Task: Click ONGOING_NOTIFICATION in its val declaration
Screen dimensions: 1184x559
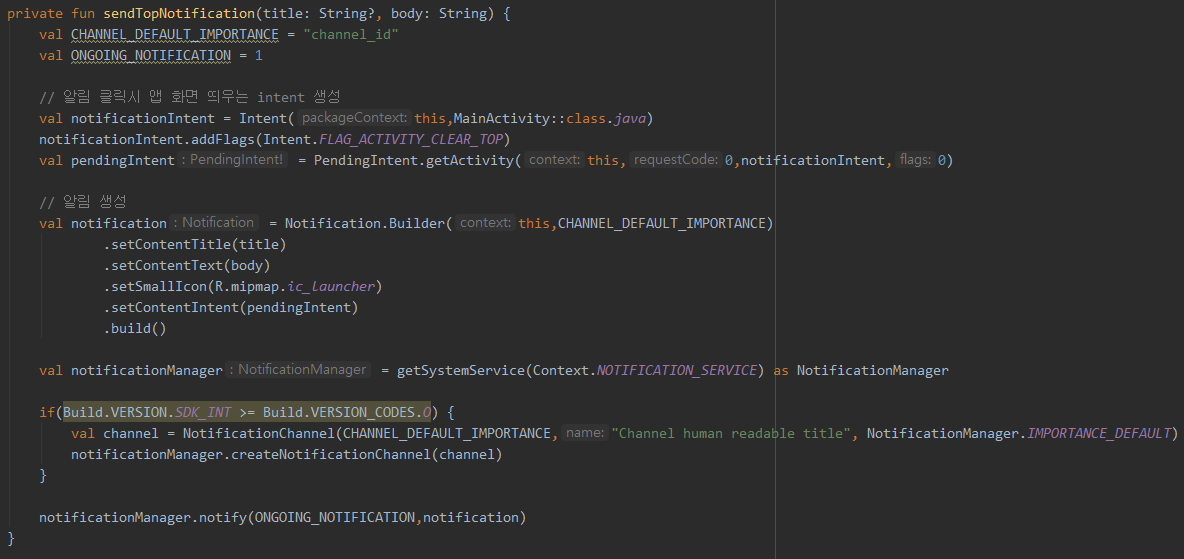Action: [x=151, y=55]
